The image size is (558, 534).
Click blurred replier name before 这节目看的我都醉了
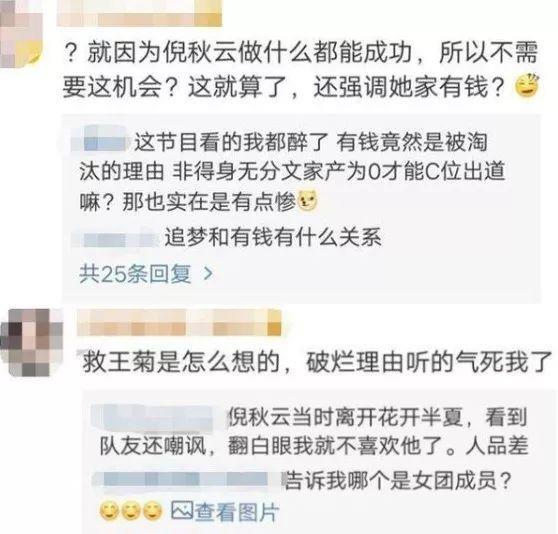pos(101,143)
